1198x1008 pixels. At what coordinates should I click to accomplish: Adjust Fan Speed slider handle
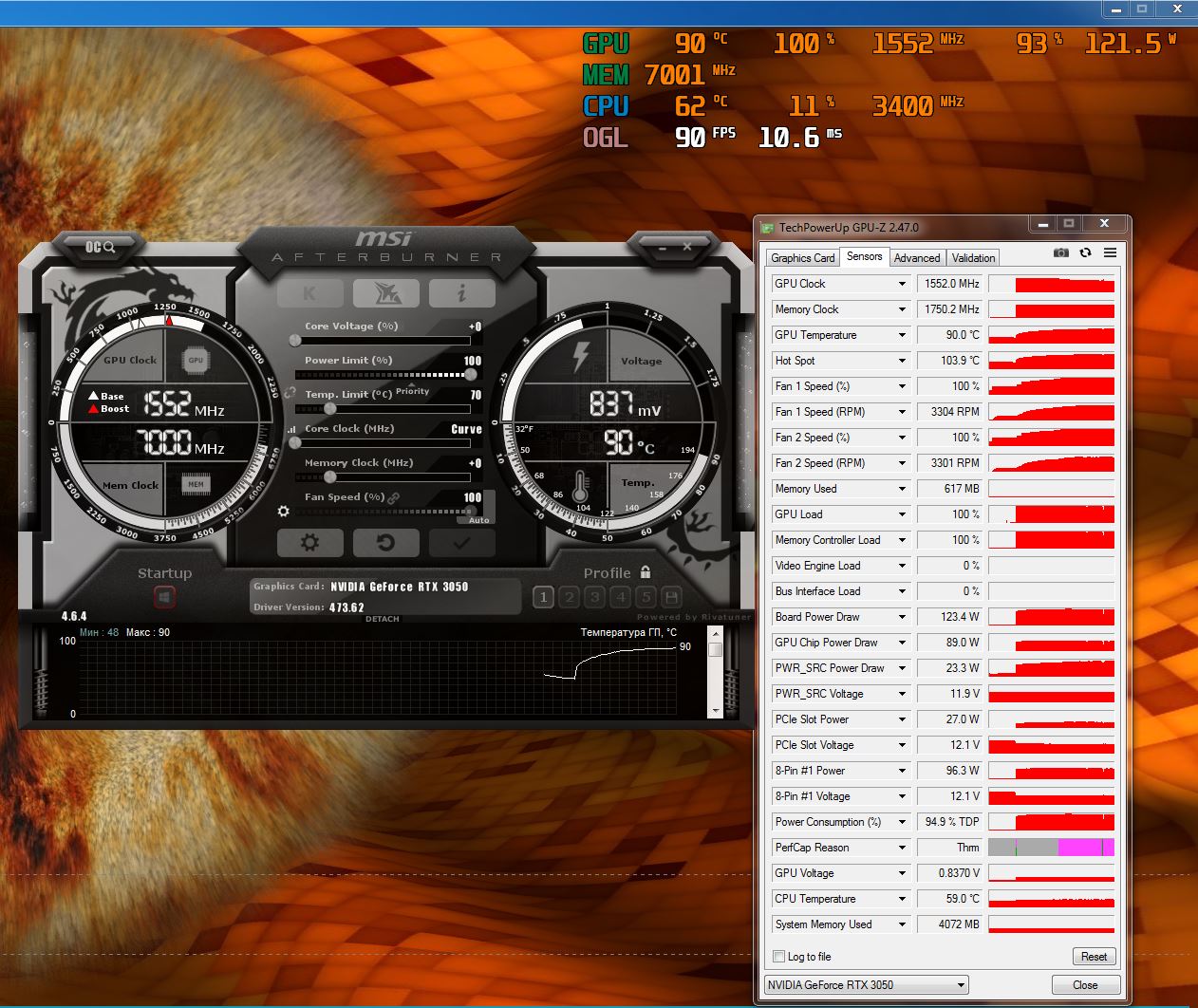pyautogui.click(x=471, y=511)
